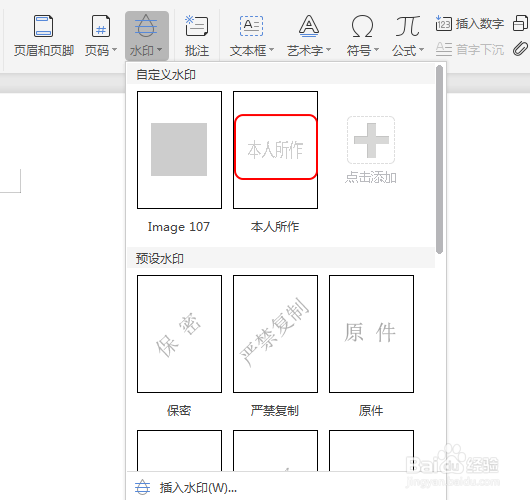
Task: Select the 本人所作 custom watermark thumbnail
Action: tap(275, 150)
